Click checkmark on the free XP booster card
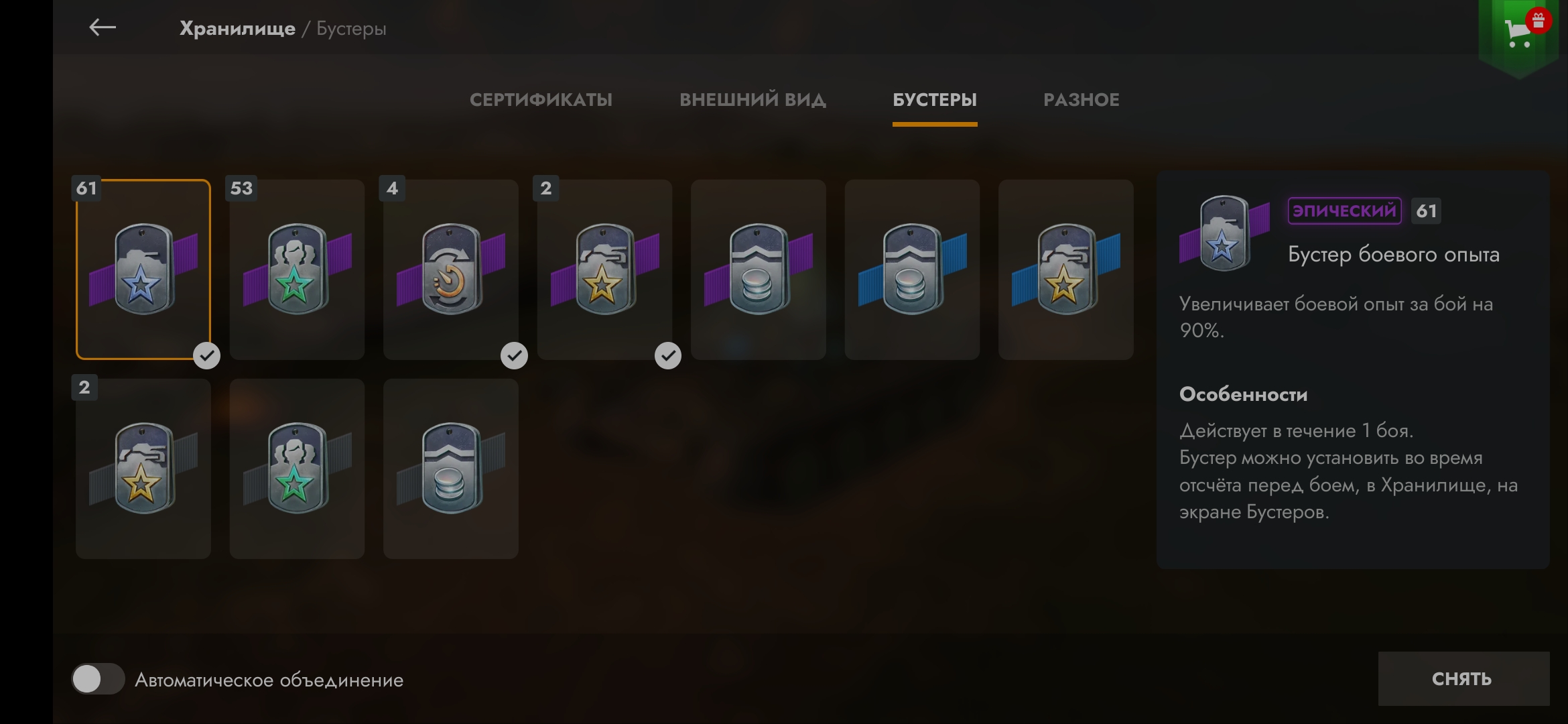Screen dimensions: 1568x724 point(668,355)
